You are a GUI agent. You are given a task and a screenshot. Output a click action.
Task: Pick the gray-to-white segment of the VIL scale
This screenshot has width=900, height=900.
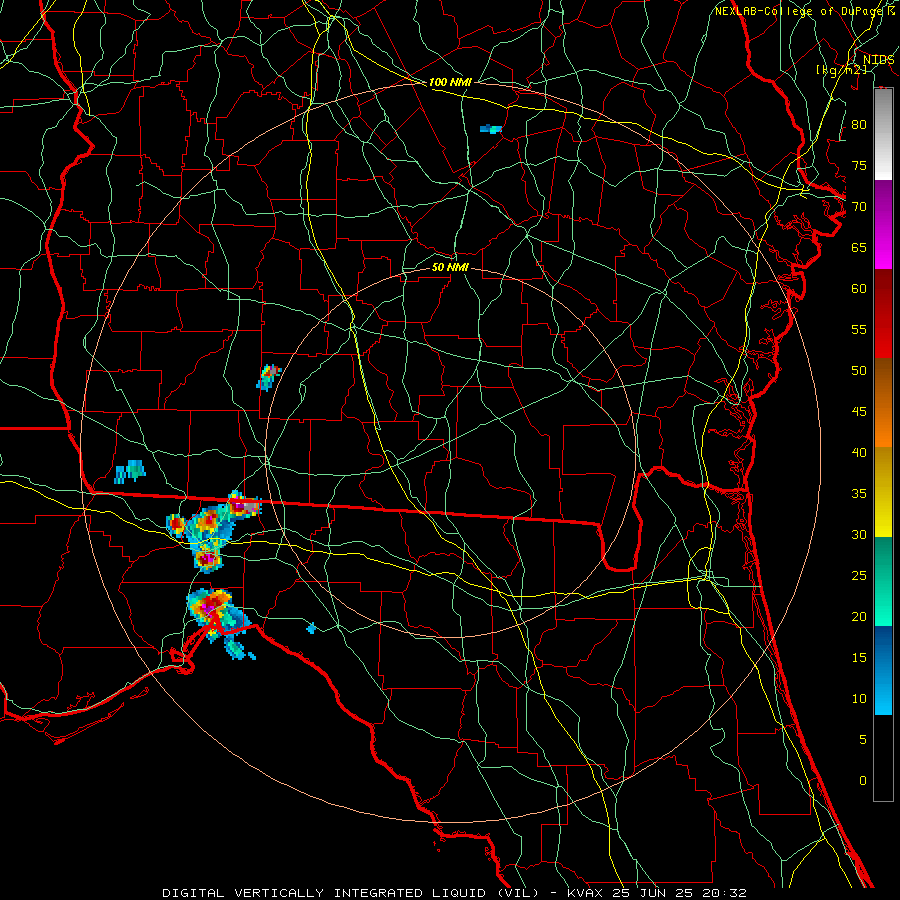point(883,134)
